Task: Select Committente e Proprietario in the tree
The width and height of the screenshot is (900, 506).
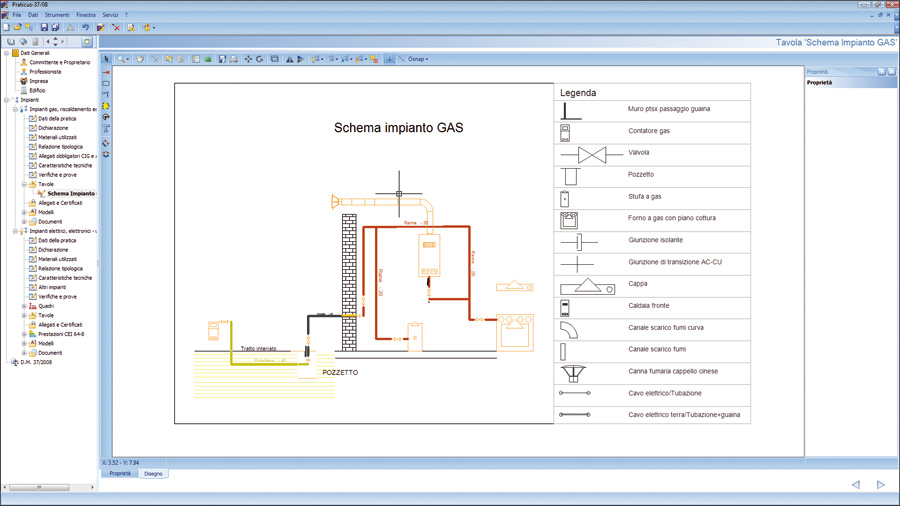Action: [60, 63]
